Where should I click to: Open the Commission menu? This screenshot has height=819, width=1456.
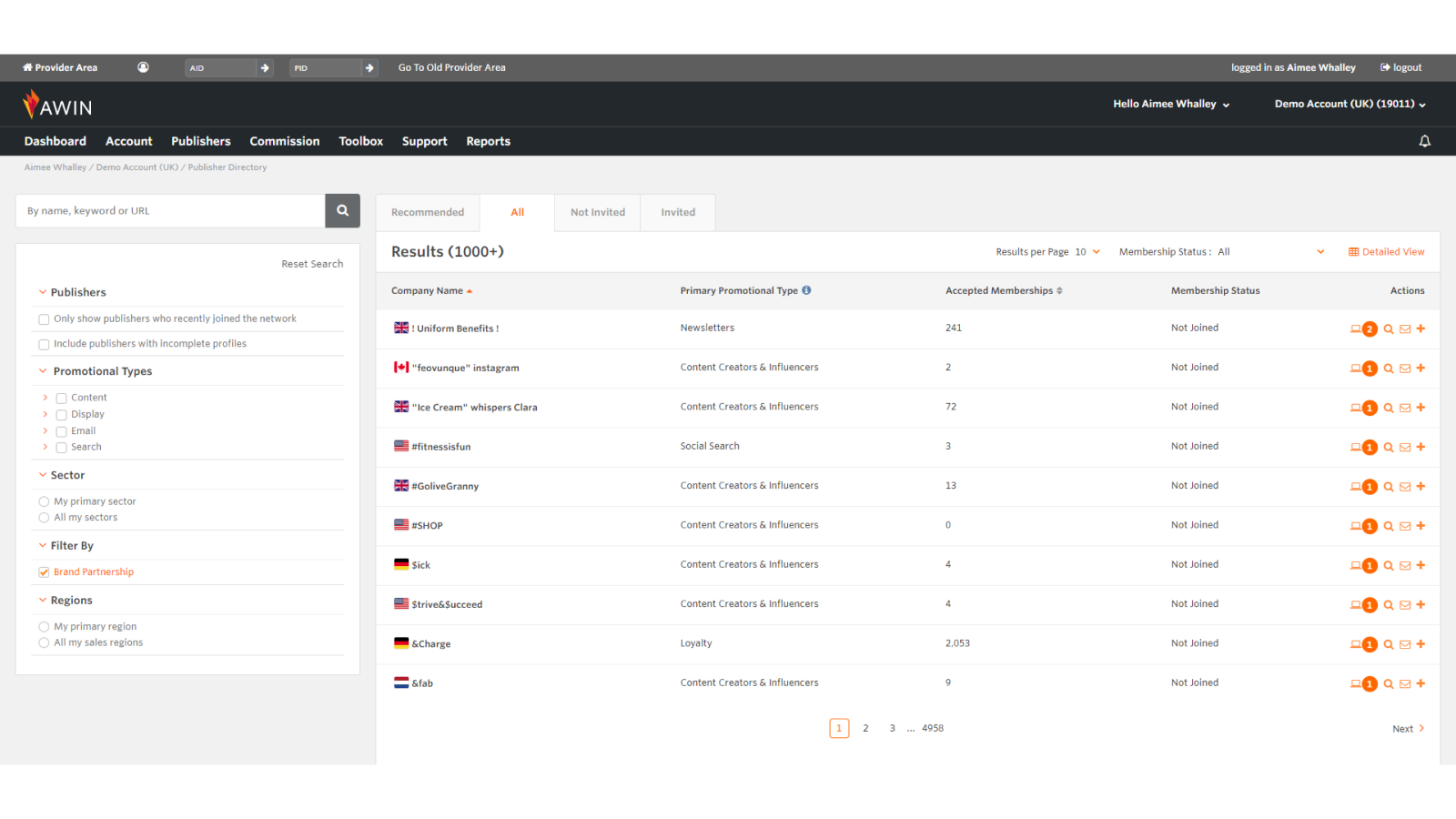coord(285,141)
